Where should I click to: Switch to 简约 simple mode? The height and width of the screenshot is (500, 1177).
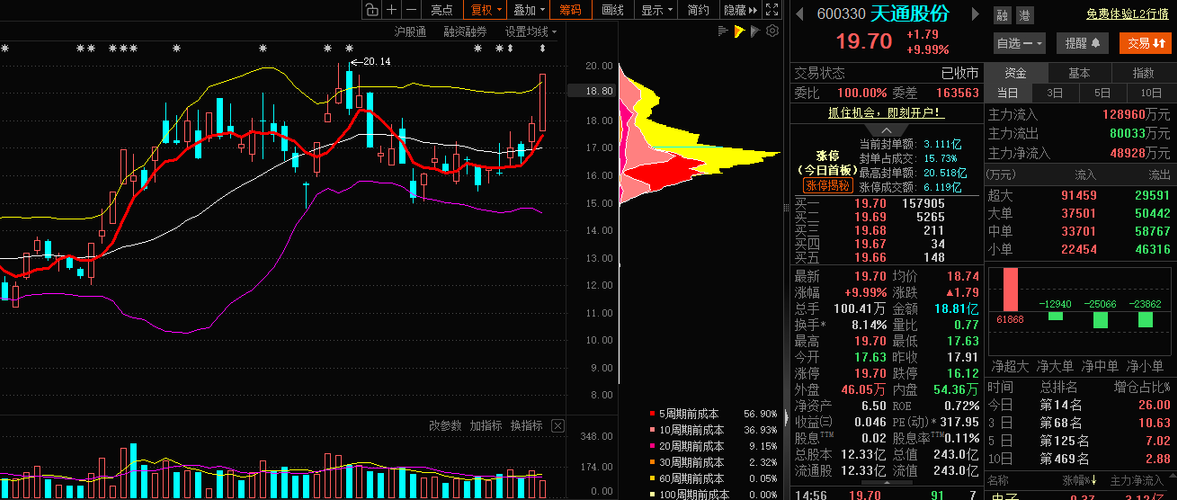pyautogui.click(x=698, y=10)
